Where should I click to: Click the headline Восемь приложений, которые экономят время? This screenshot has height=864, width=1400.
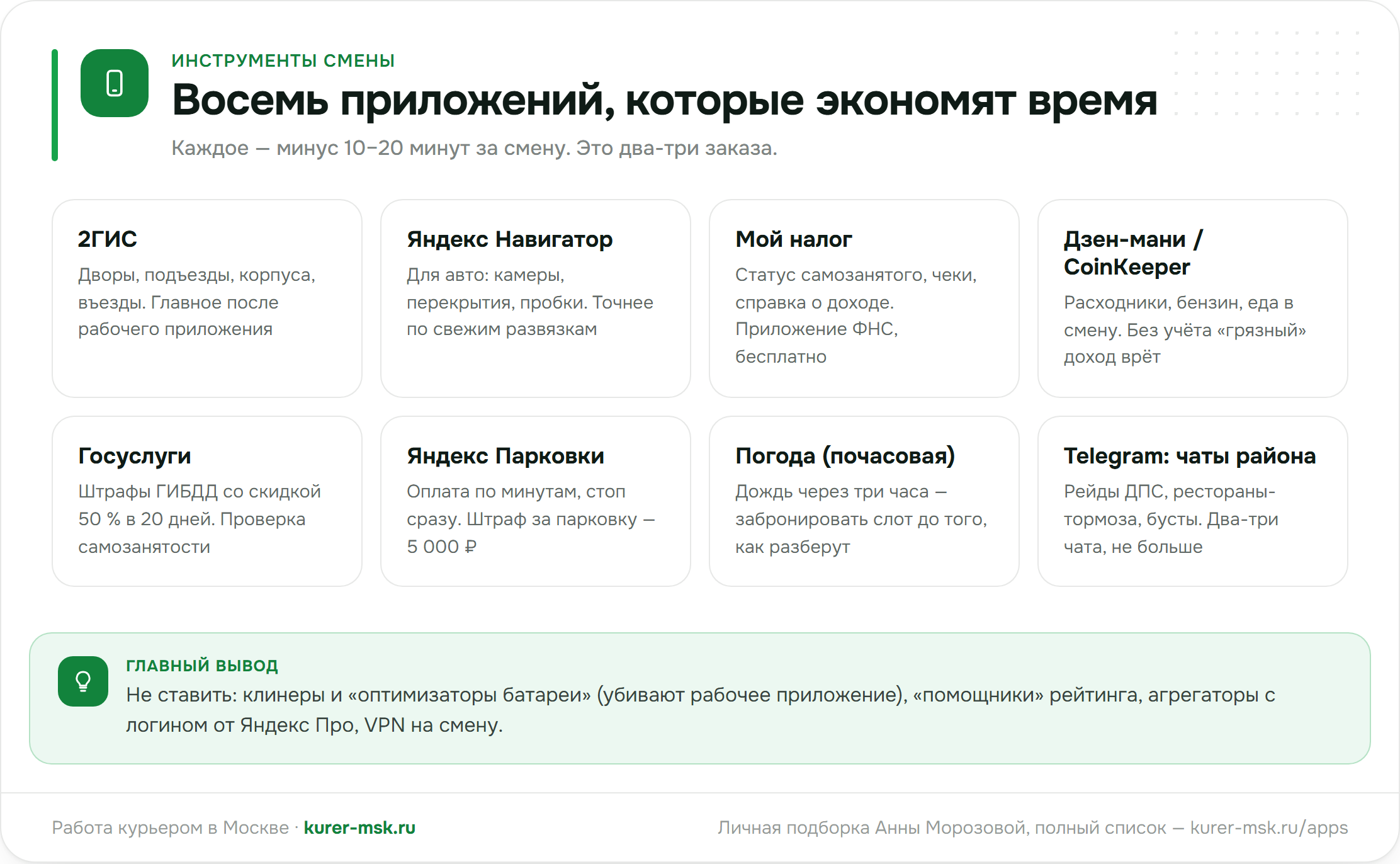(665, 101)
